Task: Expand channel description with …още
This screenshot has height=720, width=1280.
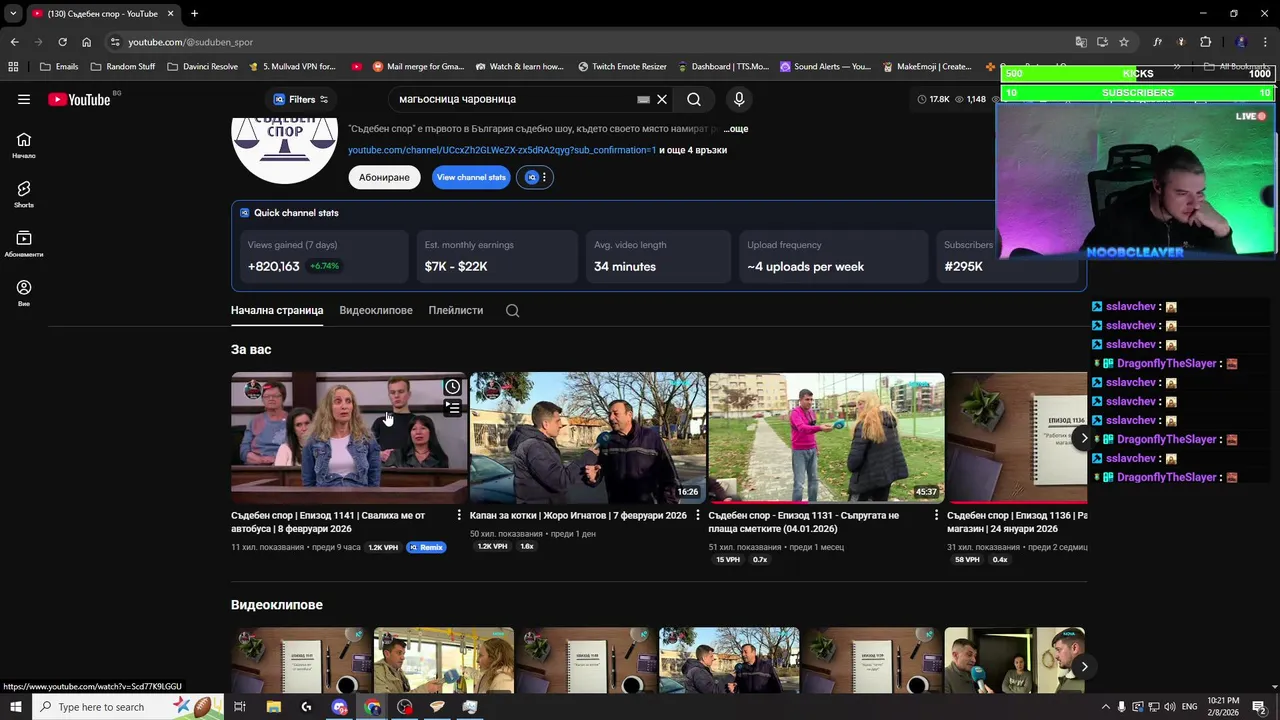Action: (736, 129)
